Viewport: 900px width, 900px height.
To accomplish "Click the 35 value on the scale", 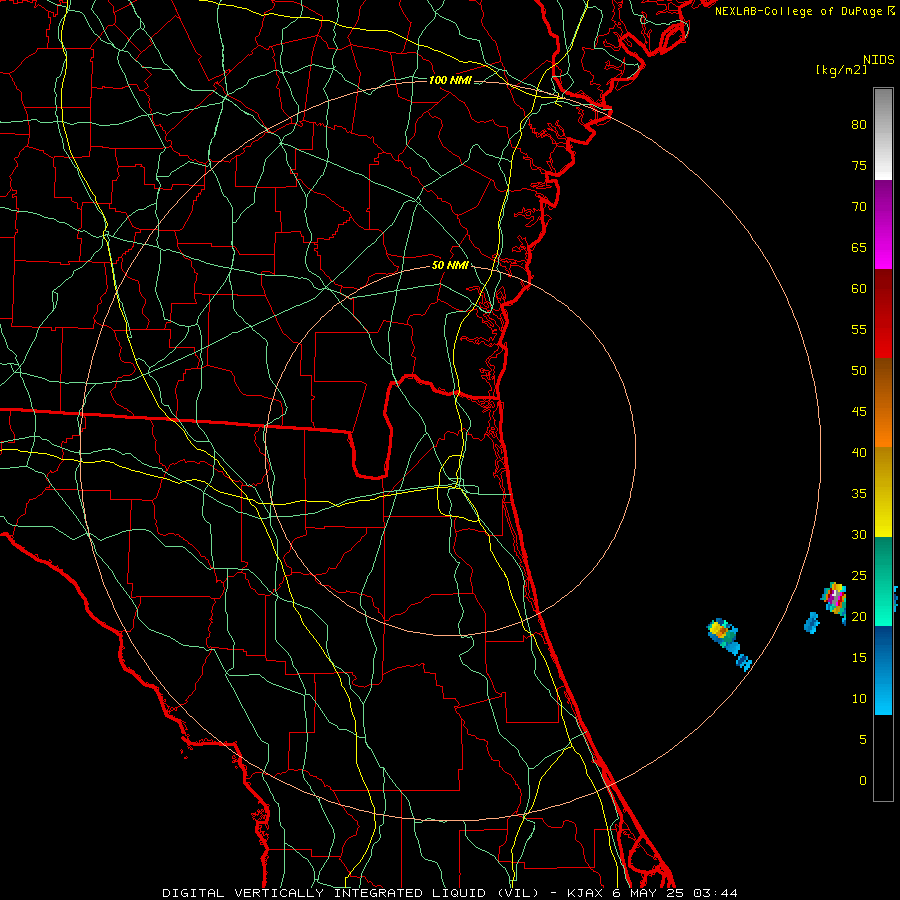I will [x=859, y=494].
